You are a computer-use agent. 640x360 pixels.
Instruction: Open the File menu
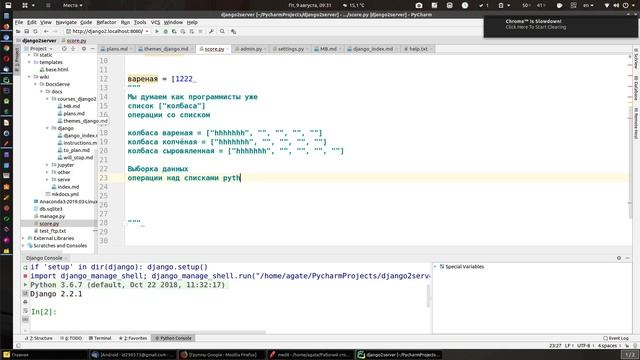tap(19, 22)
